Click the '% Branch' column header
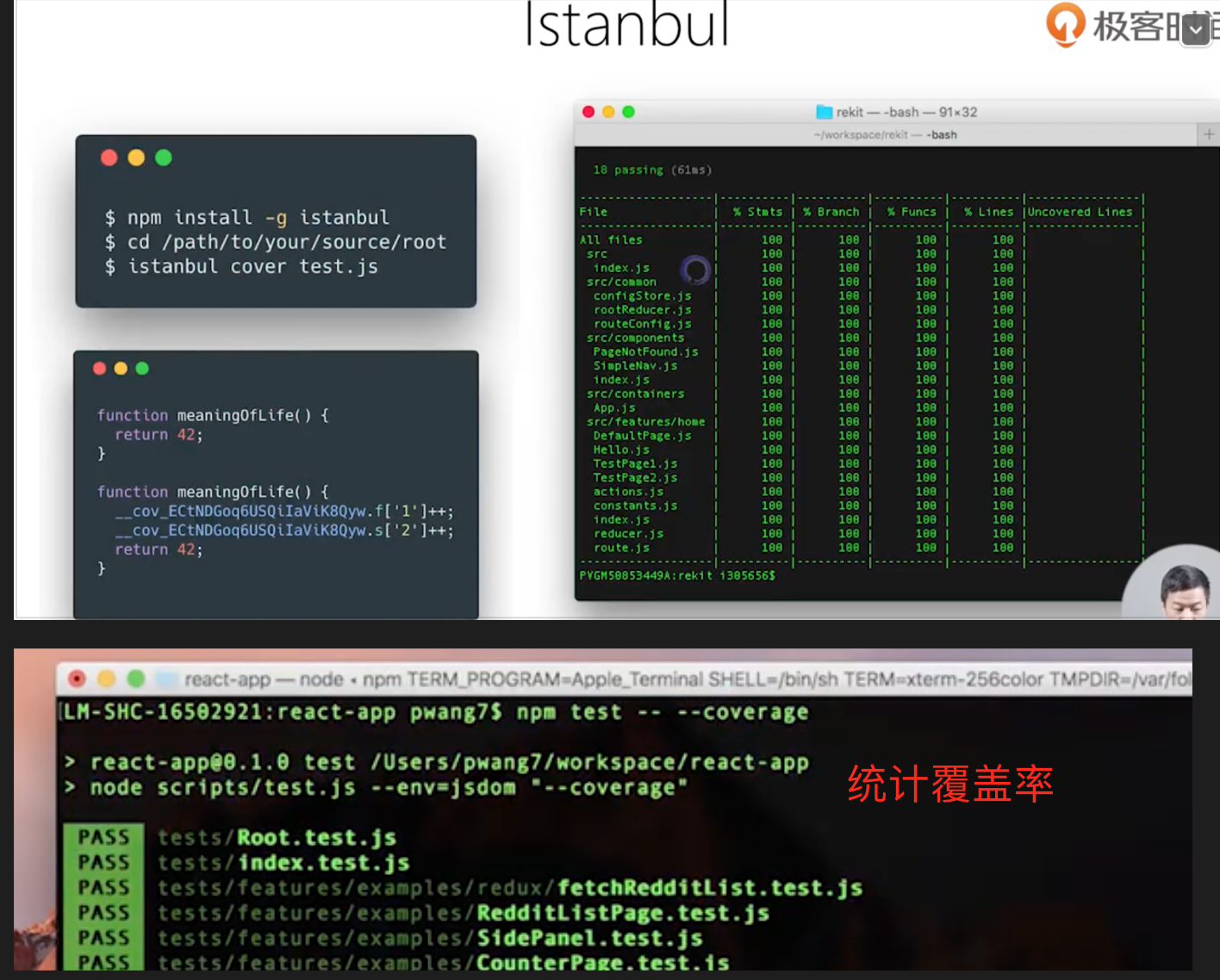1220x980 pixels. click(x=831, y=212)
